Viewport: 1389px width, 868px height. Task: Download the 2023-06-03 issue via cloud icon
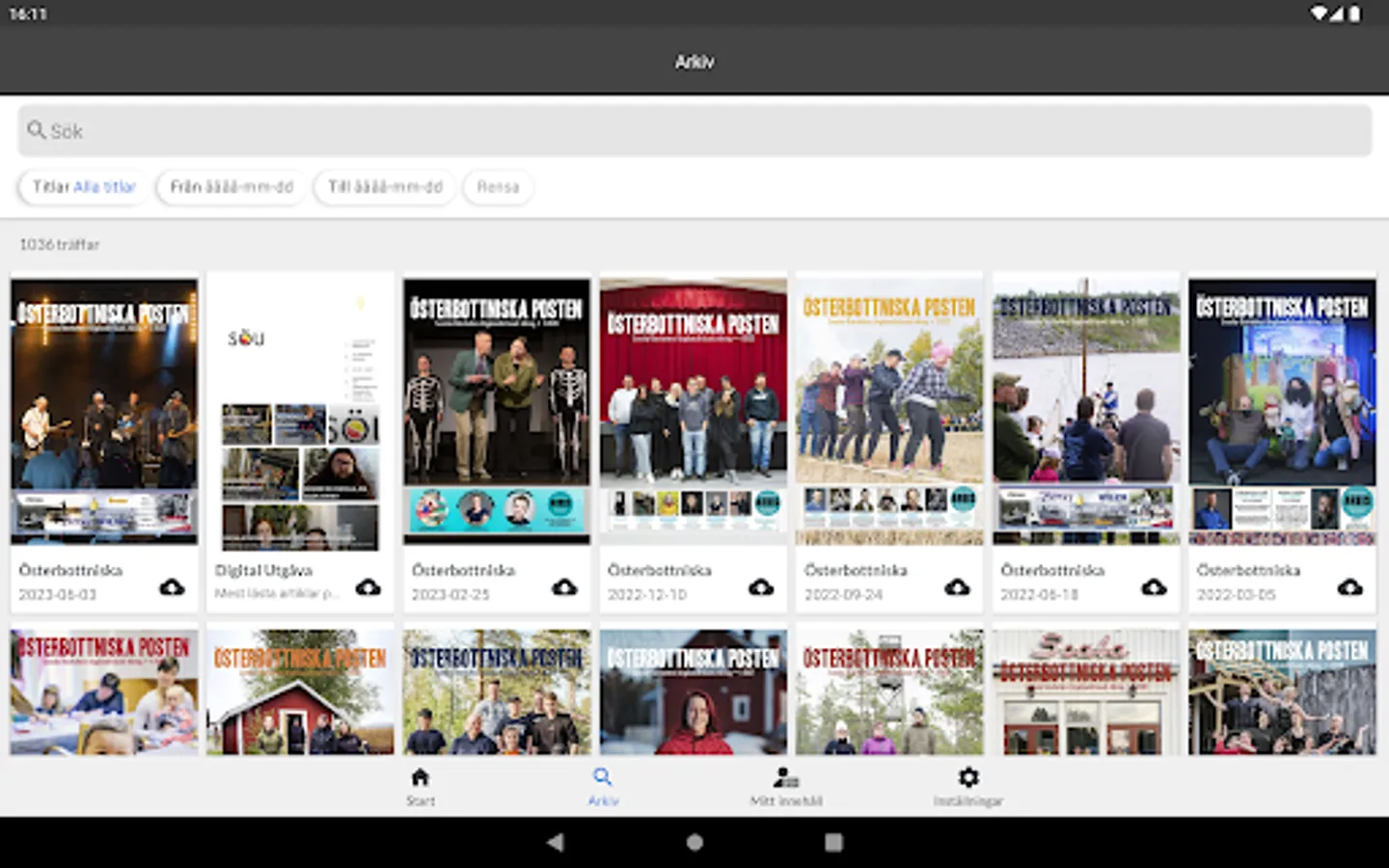click(x=172, y=586)
